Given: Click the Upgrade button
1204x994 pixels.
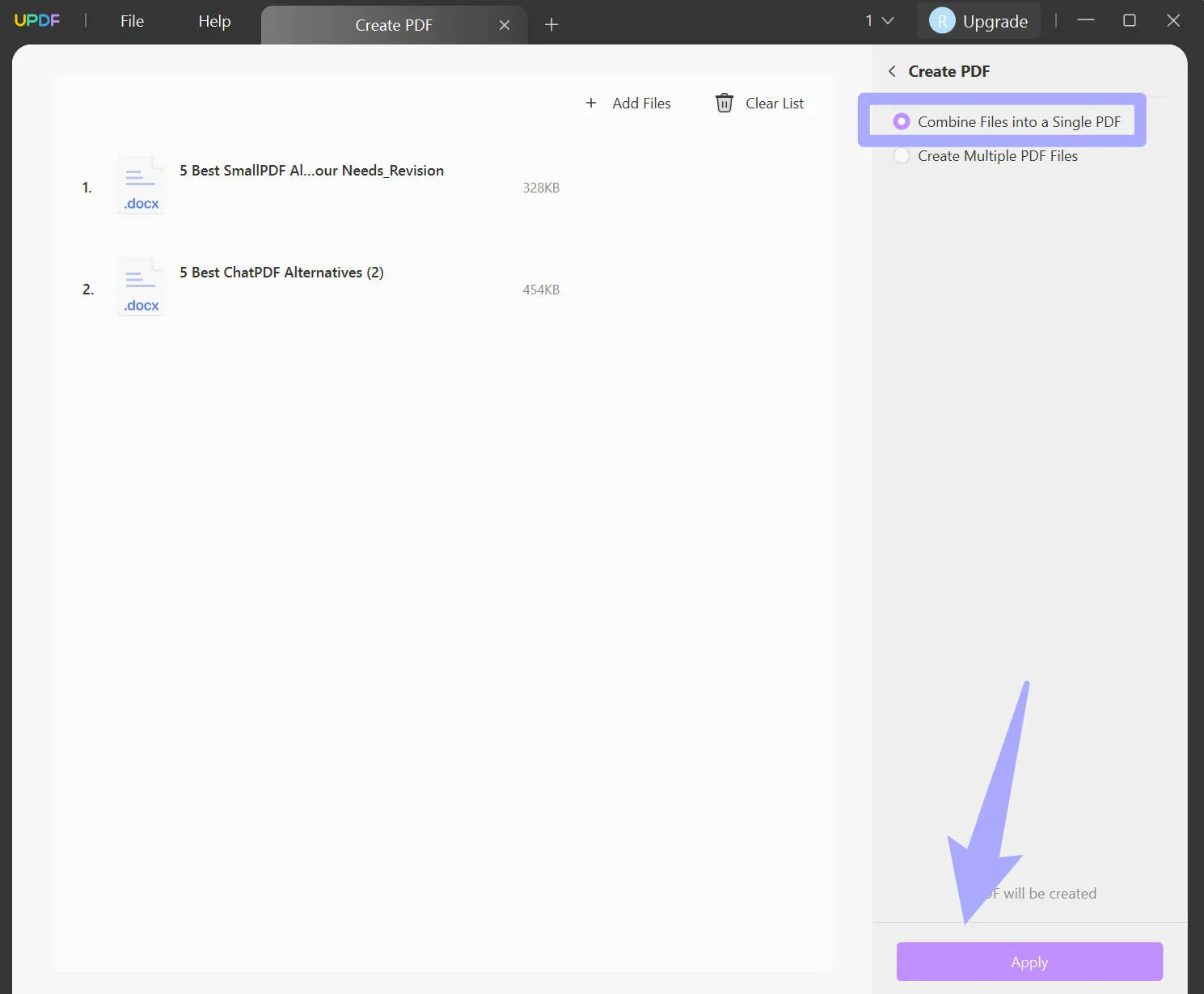Looking at the screenshot, I should [x=994, y=20].
